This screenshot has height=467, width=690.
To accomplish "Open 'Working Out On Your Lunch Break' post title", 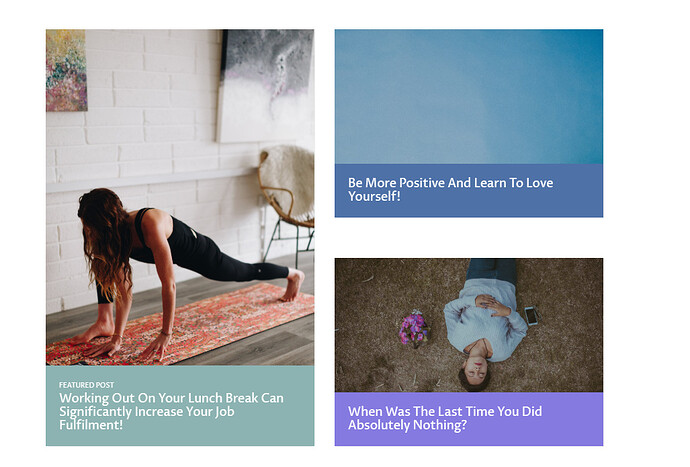I will pos(171,411).
